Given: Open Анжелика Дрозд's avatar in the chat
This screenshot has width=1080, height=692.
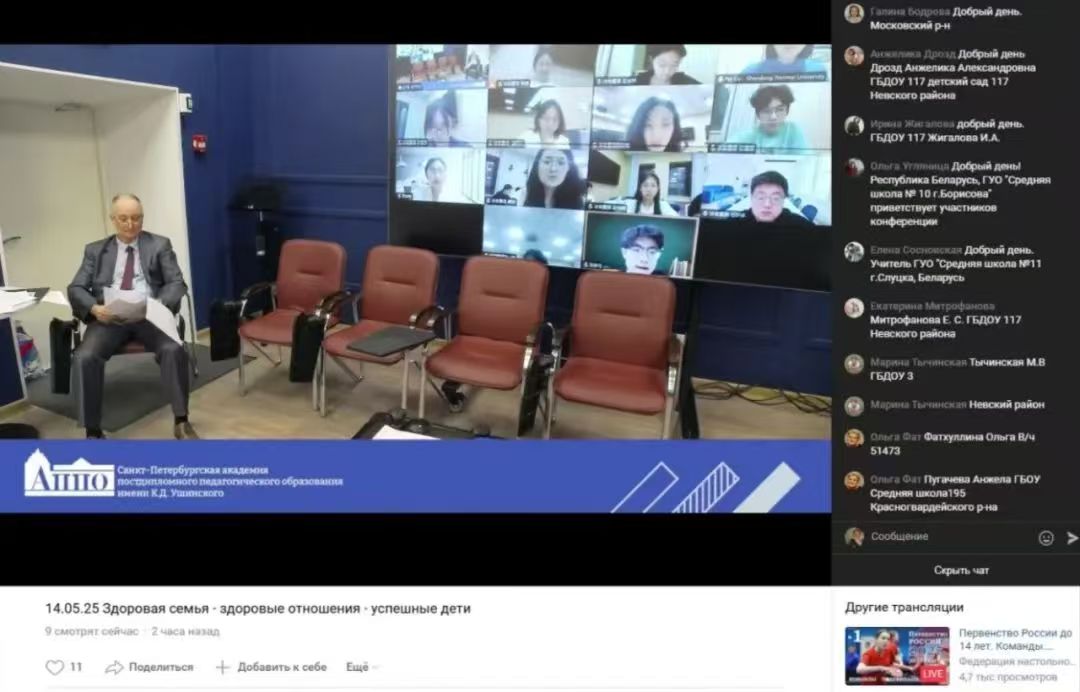Looking at the screenshot, I should pyautogui.click(x=854, y=56).
